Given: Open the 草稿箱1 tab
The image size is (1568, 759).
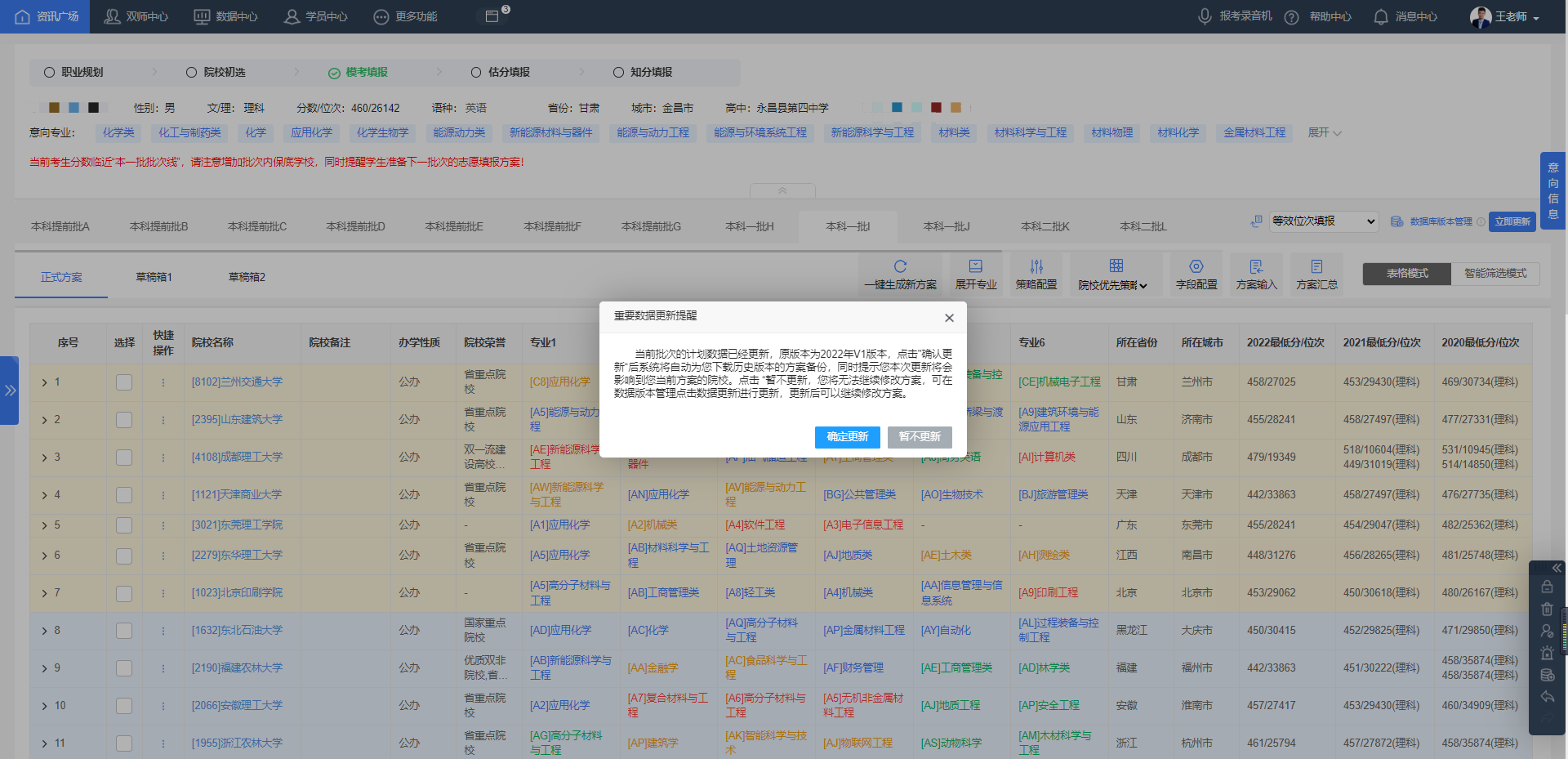Looking at the screenshot, I should (x=154, y=276).
